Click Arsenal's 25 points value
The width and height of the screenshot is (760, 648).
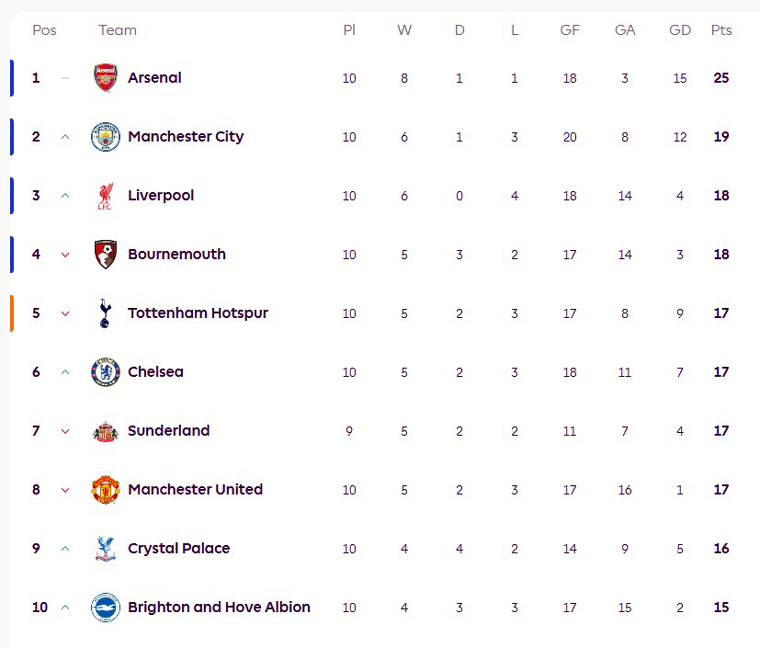click(721, 78)
